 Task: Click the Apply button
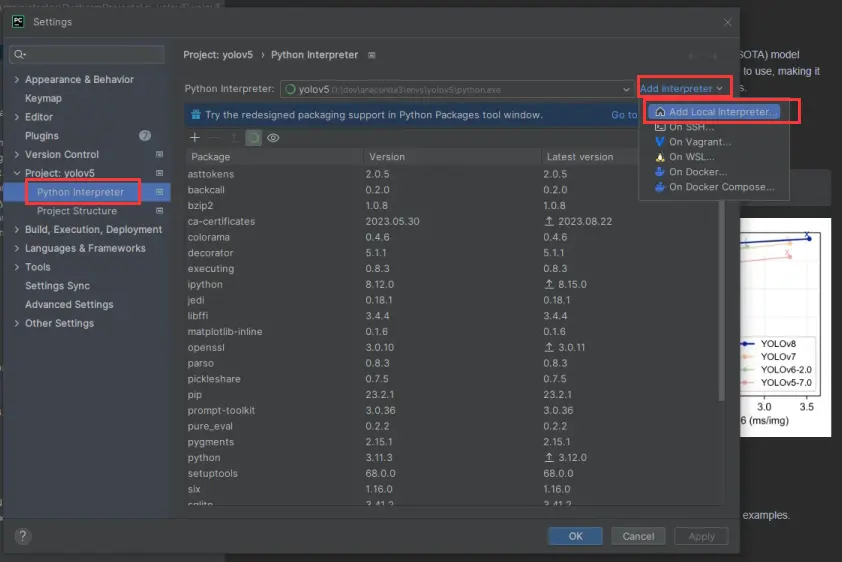701,536
